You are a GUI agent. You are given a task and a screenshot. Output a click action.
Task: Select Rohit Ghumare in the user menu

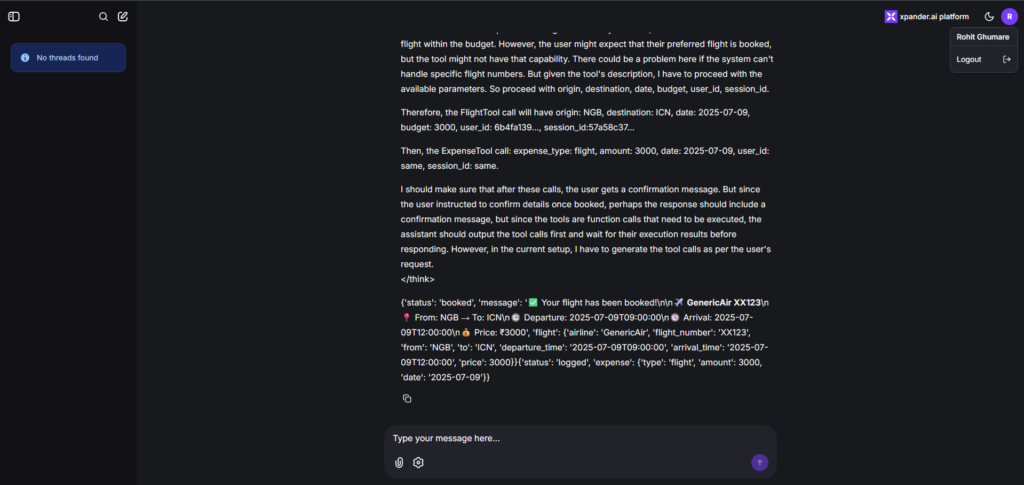click(983, 37)
